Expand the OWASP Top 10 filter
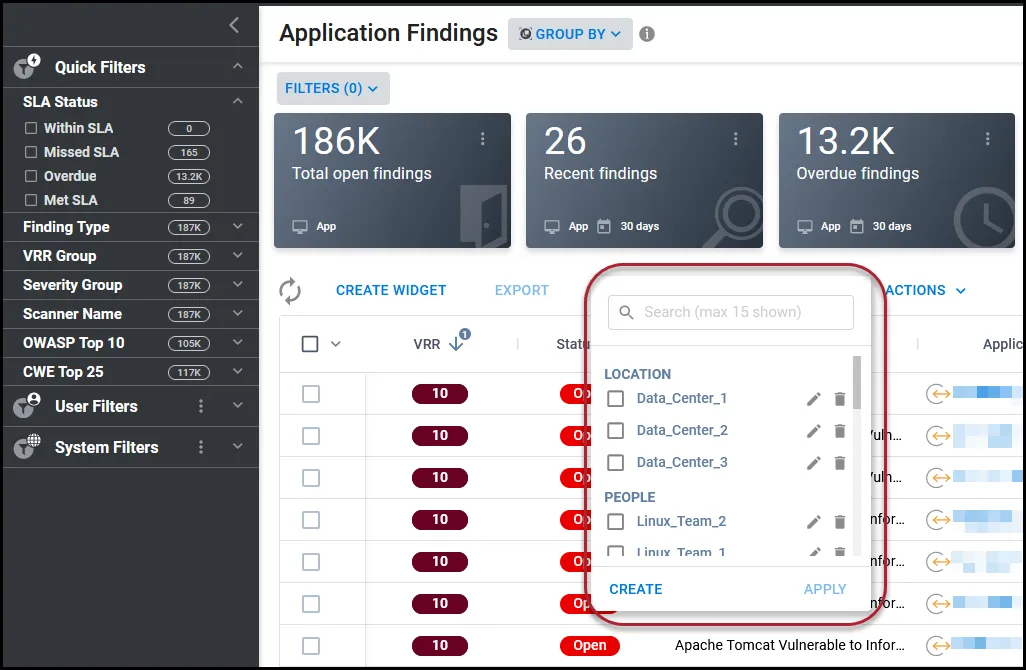1026x670 pixels. tap(238, 342)
